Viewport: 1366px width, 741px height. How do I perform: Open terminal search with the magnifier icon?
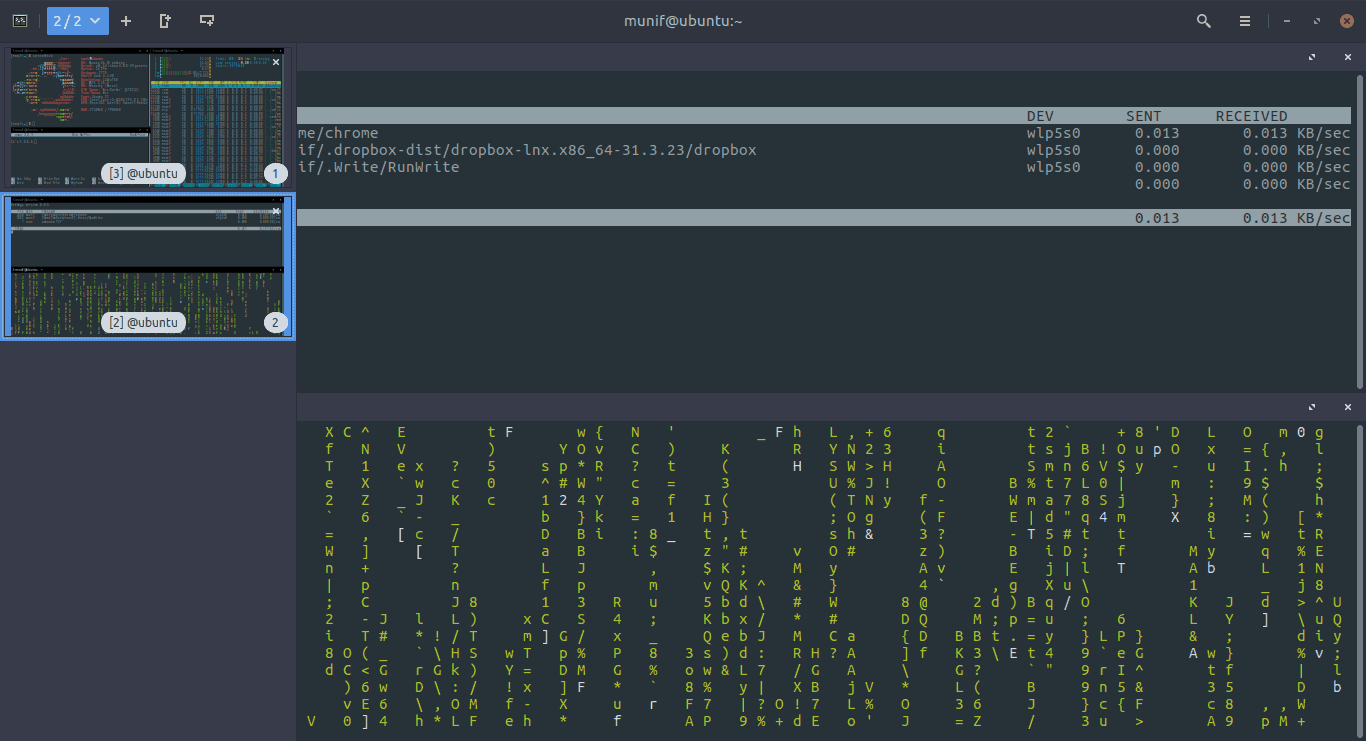click(x=1203, y=20)
